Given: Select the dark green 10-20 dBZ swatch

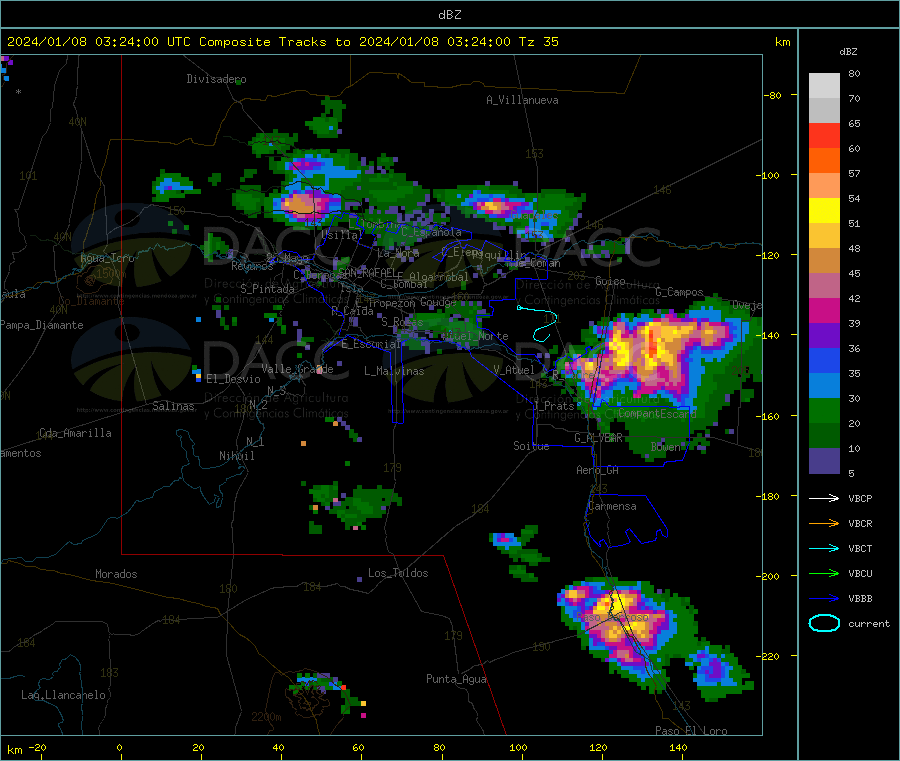Looking at the screenshot, I should pyautogui.click(x=824, y=436).
